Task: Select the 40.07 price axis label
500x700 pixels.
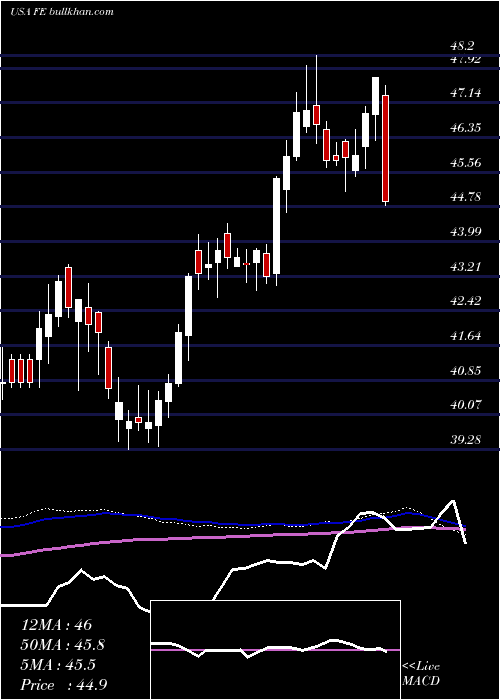Action: point(465,404)
